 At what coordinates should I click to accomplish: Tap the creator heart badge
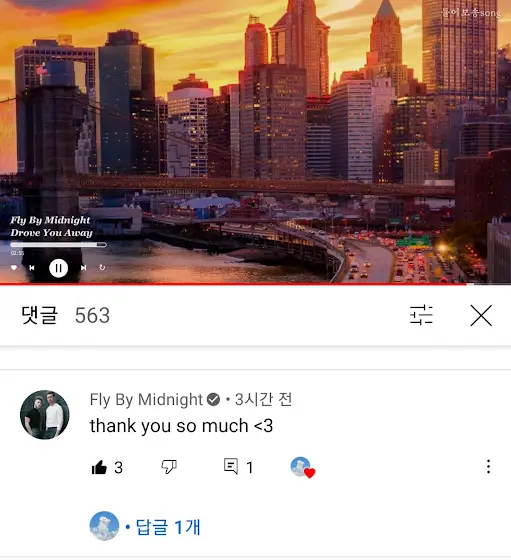(303, 467)
